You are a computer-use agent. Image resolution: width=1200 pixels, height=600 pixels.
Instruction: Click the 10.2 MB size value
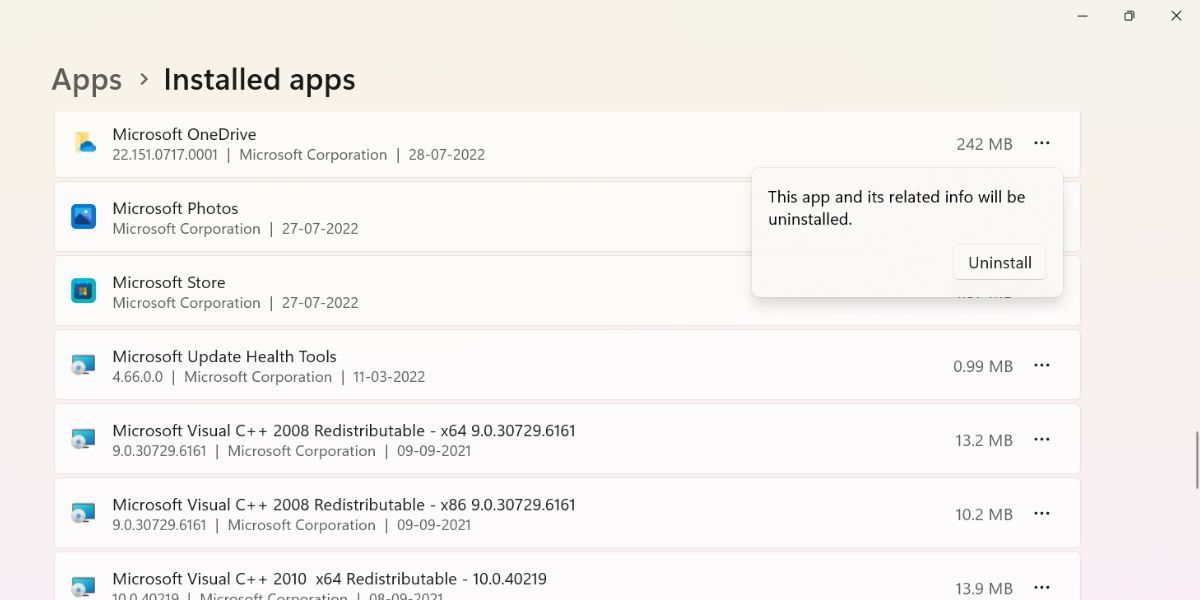coord(984,514)
